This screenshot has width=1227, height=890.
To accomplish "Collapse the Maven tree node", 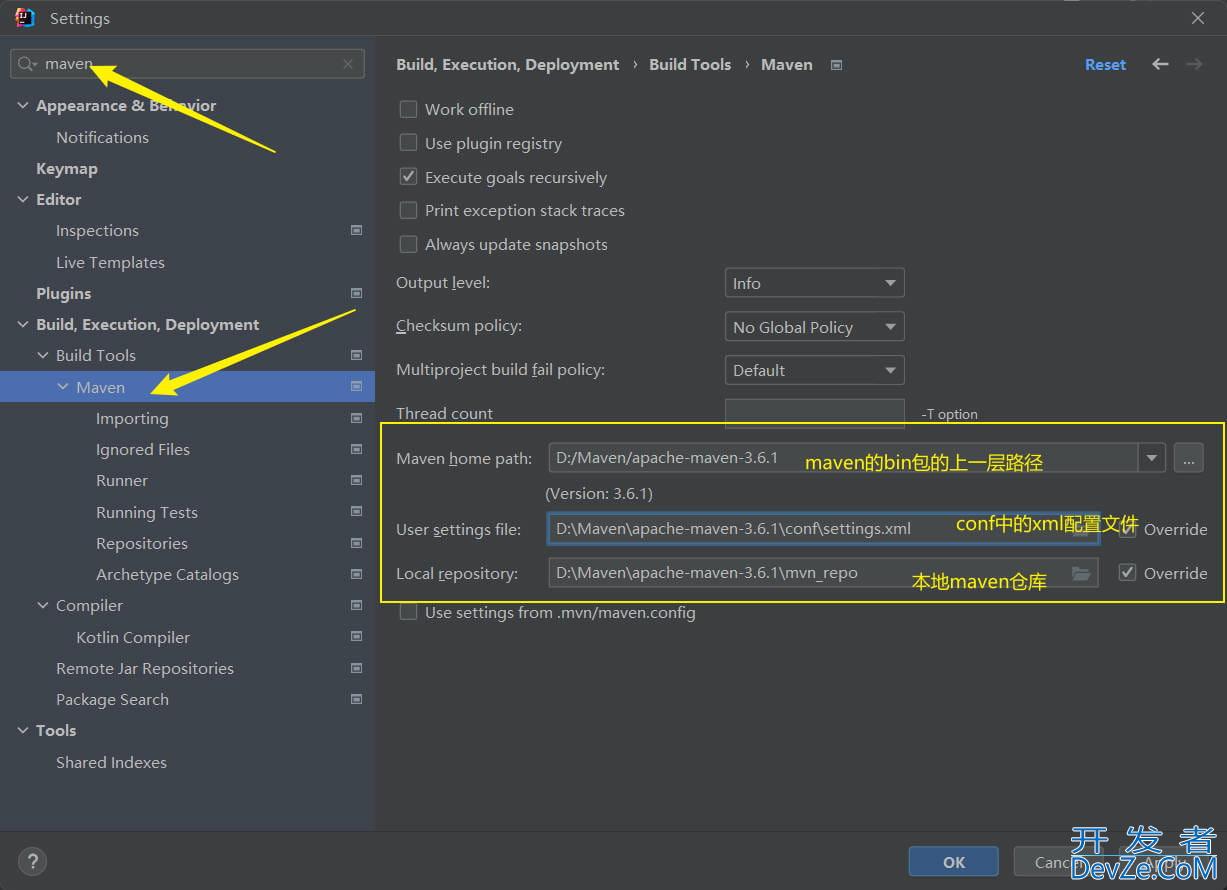I will [x=63, y=387].
